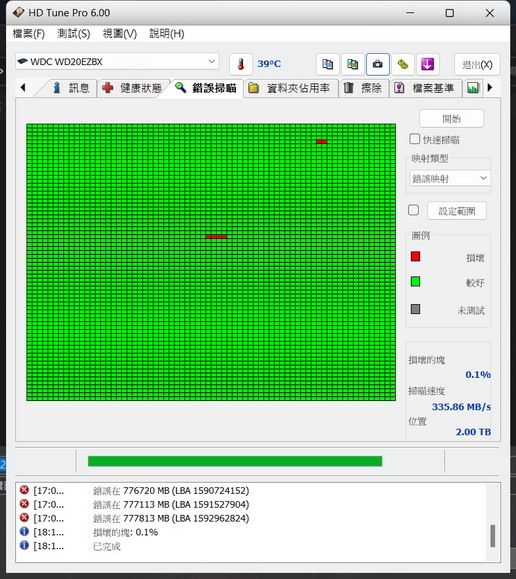Click the thermometer temperature icon
The width and height of the screenshot is (516, 579).
click(x=241, y=64)
